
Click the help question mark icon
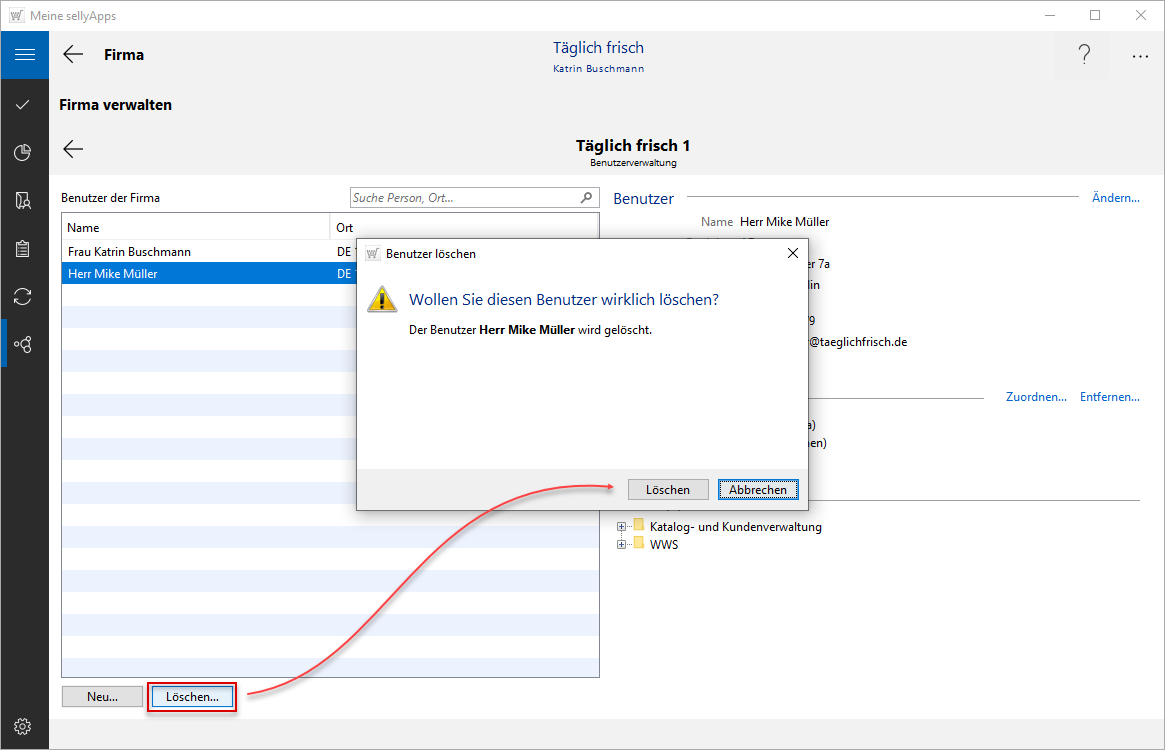[x=1084, y=56]
